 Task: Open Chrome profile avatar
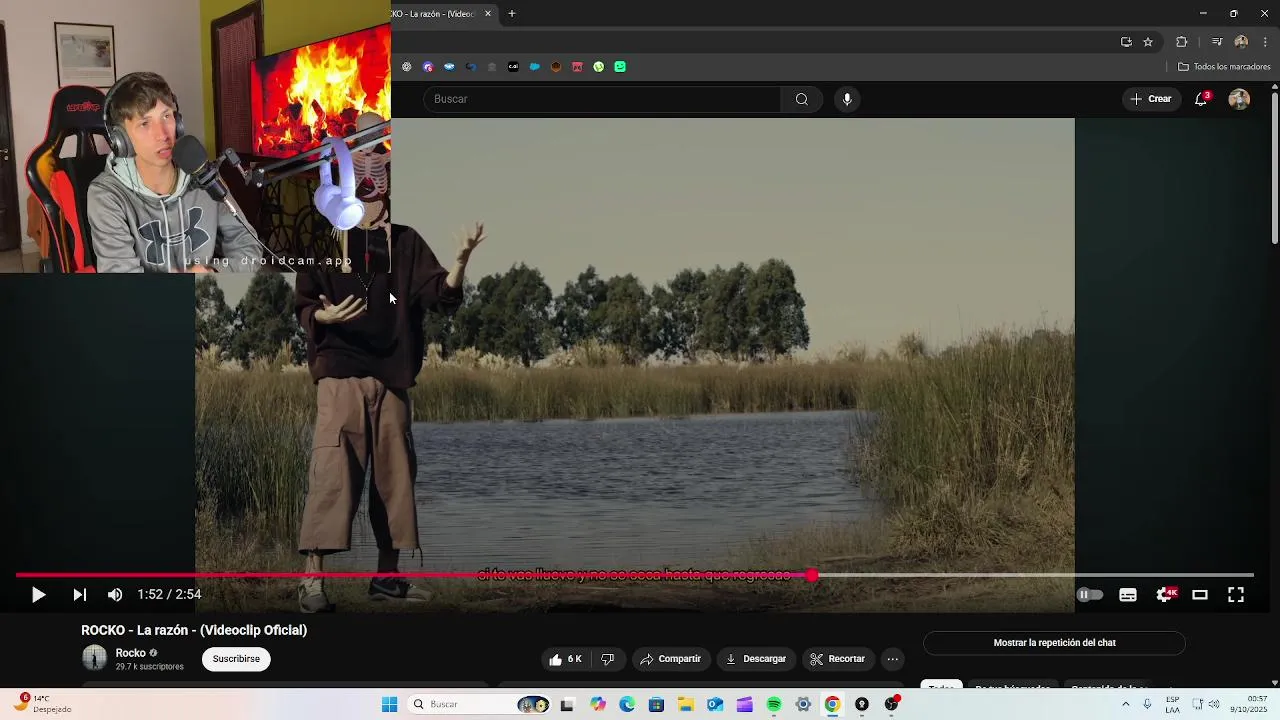click(1241, 42)
